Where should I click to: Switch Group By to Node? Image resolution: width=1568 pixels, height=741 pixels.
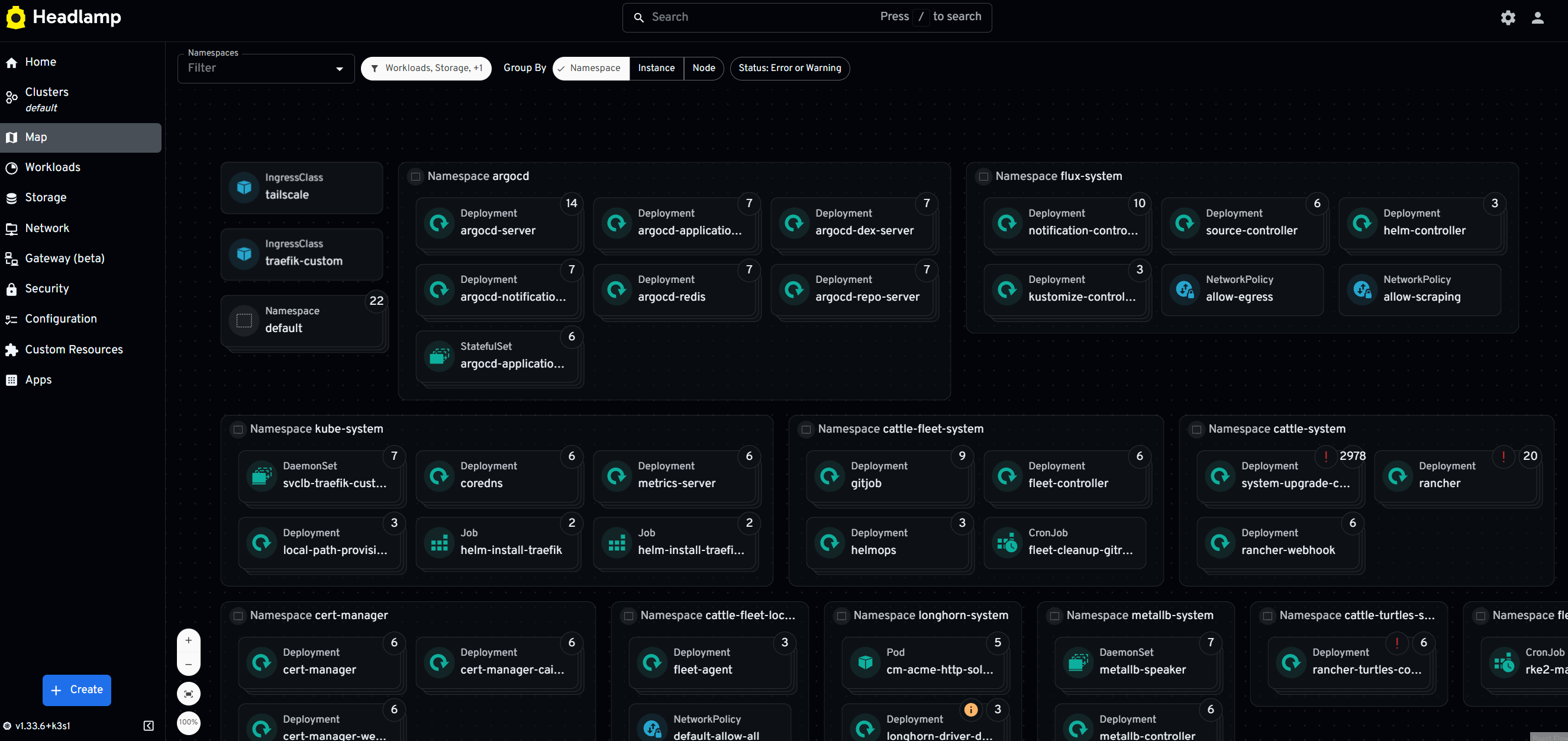[704, 68]
